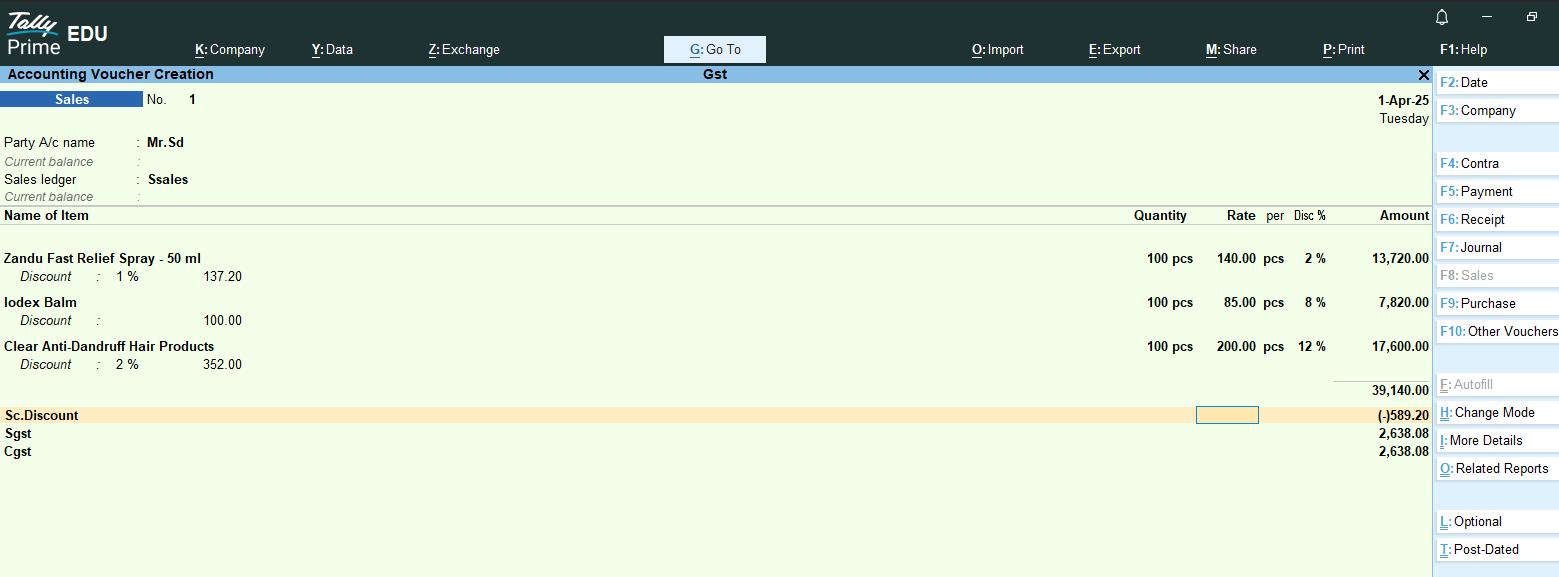The height and width of the screenshot is (577, 1559).
Task: Open the K: Company menu
Action: click(x=230, y=49)
